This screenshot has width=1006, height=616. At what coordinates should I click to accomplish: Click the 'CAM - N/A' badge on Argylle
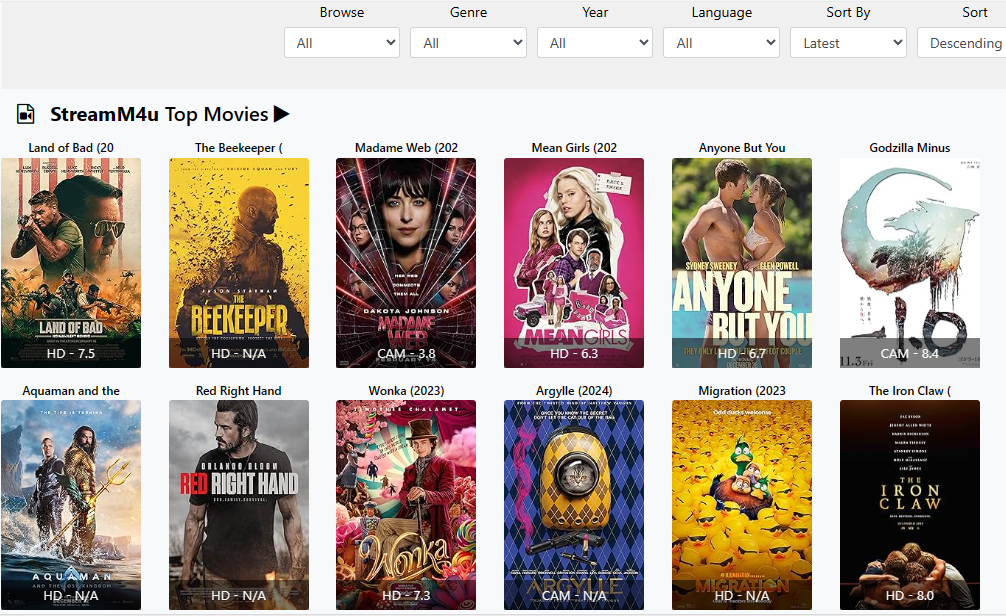[x=574, y=595]
